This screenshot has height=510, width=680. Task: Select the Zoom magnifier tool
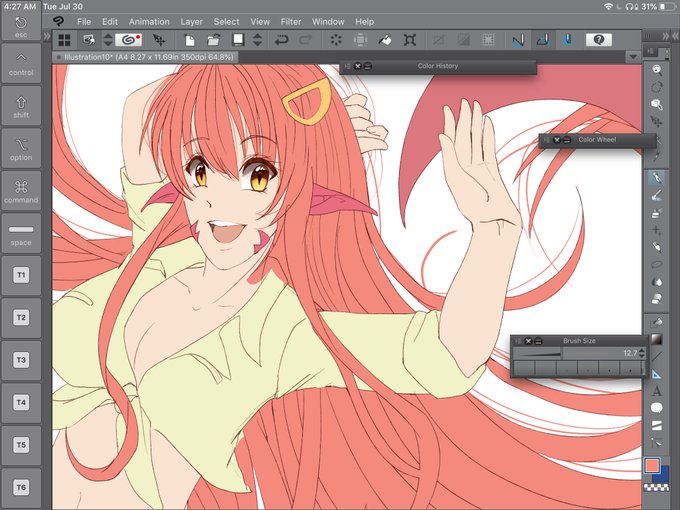pos(657,70)
